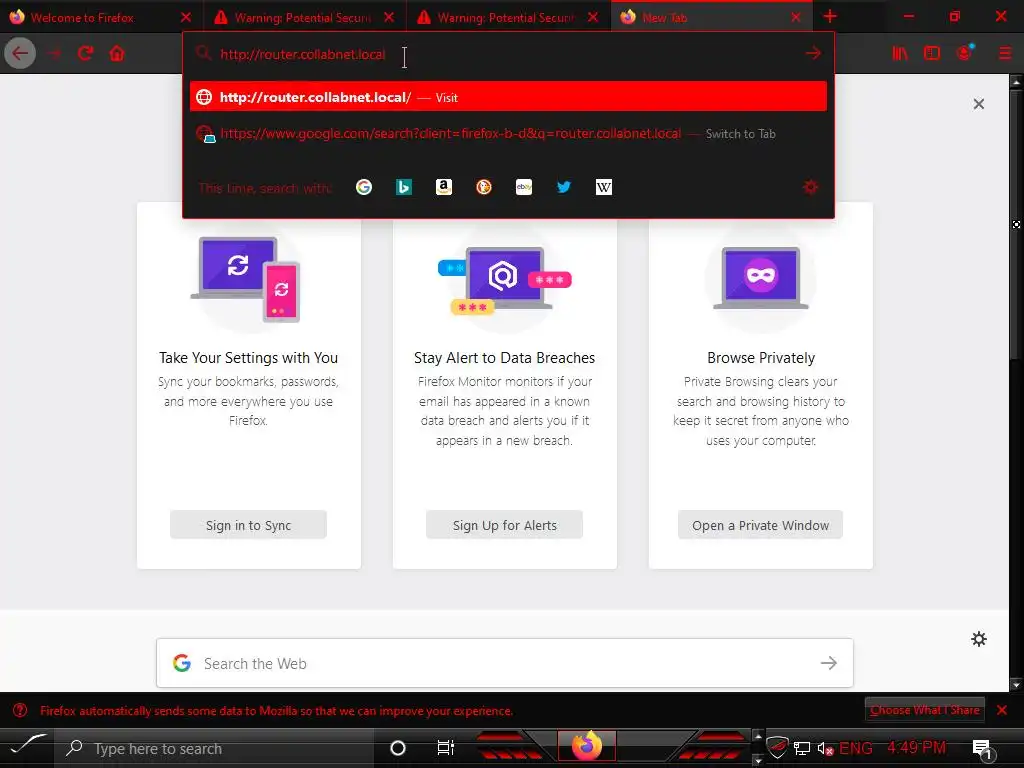1024x768 pixels.
Task: Click Sign in to Sync button
Action: [248, 525]
